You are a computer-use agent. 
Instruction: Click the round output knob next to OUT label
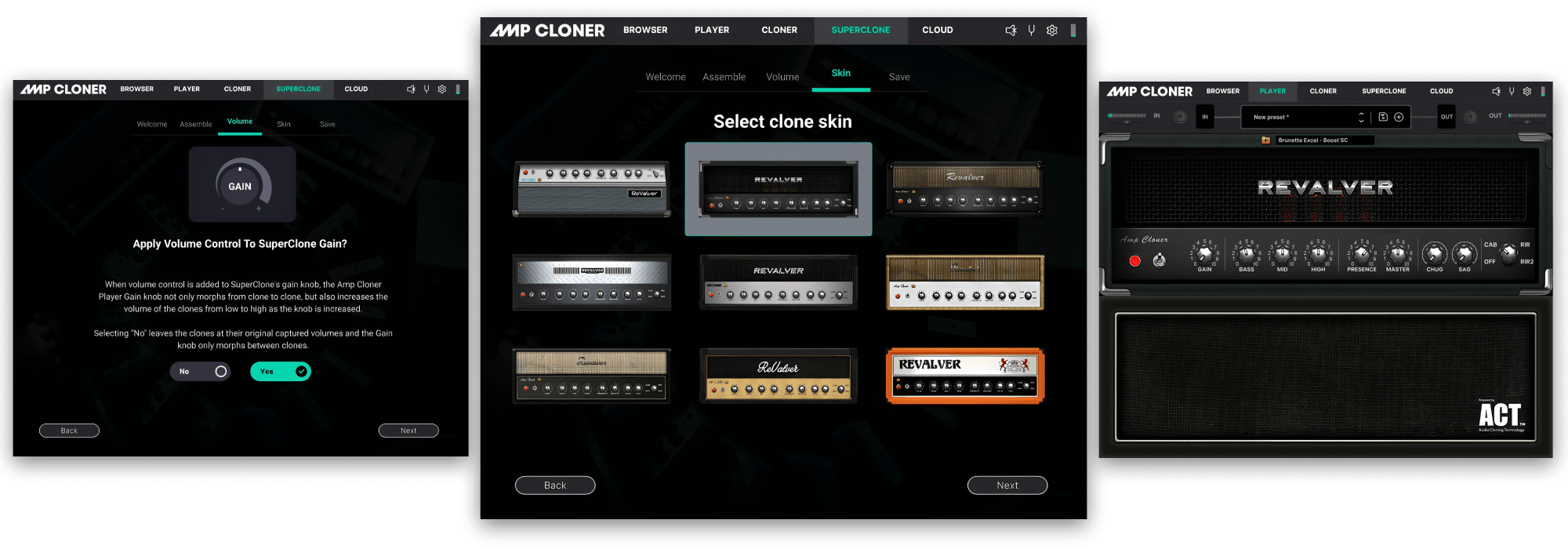[x=1471, y=117]
